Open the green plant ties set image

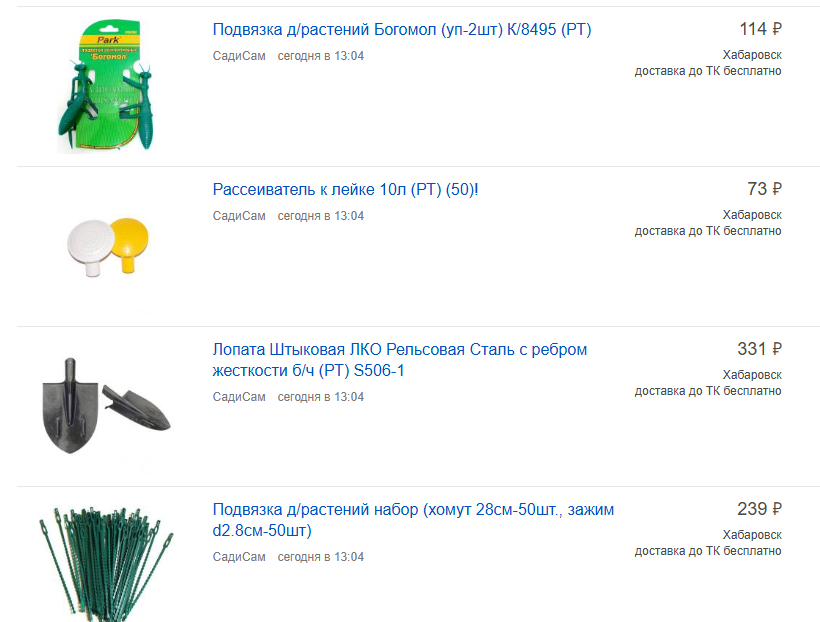106,563
